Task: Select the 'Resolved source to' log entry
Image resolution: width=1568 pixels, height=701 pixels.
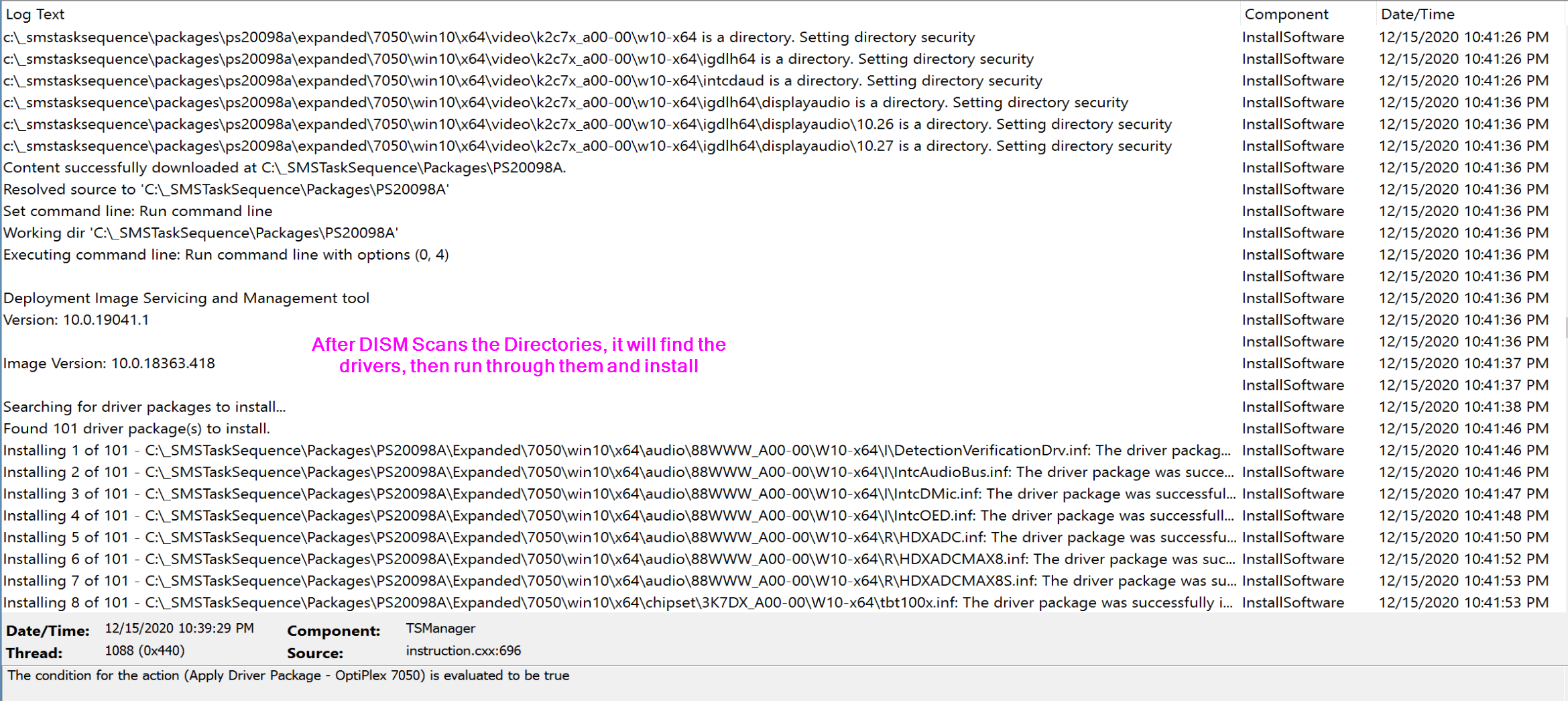Action: point(226,190)
